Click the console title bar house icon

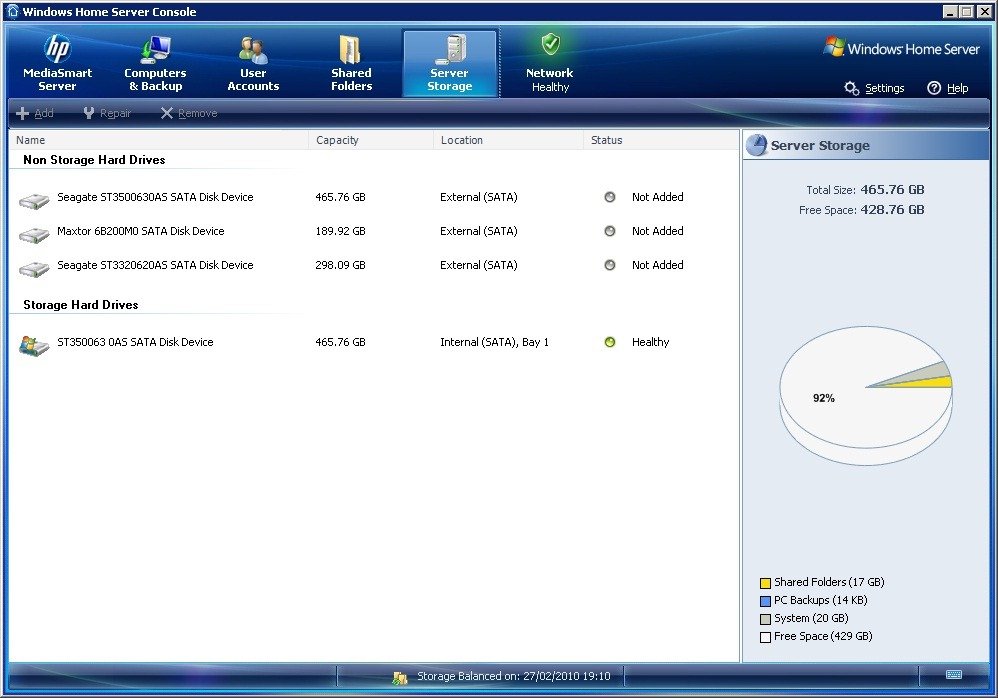[x=13, y=11]
